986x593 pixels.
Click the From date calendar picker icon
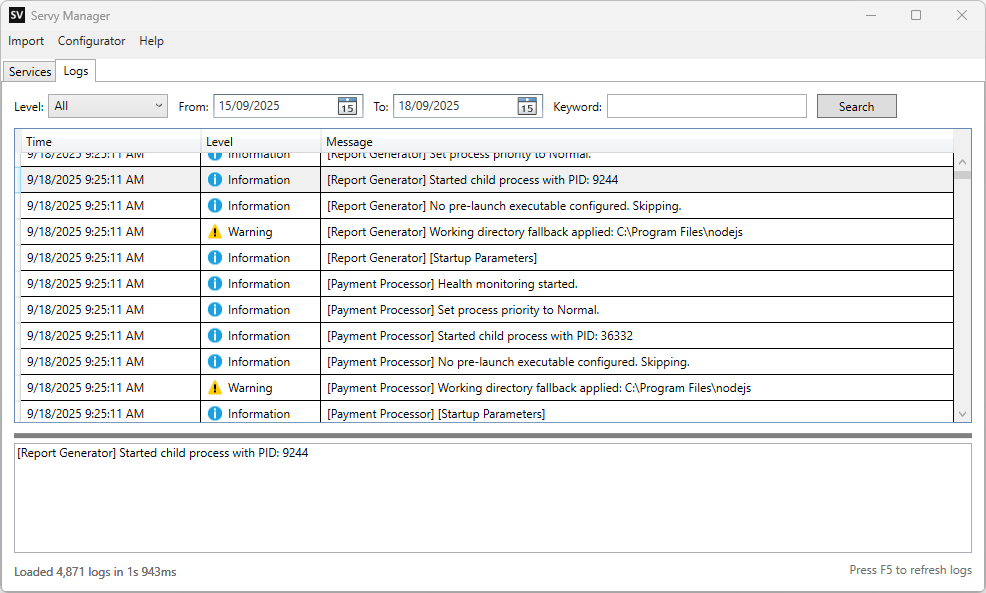(349, 105)
